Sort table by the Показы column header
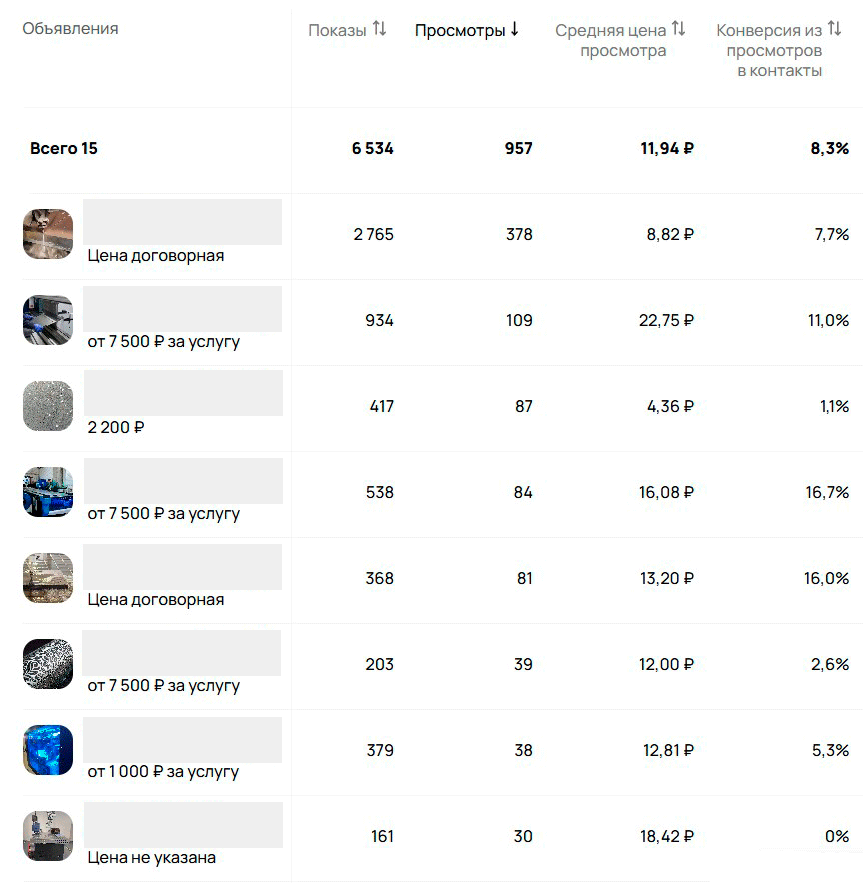Image resolution: width=863 pixels, height=883 pixels. [337, 31]
